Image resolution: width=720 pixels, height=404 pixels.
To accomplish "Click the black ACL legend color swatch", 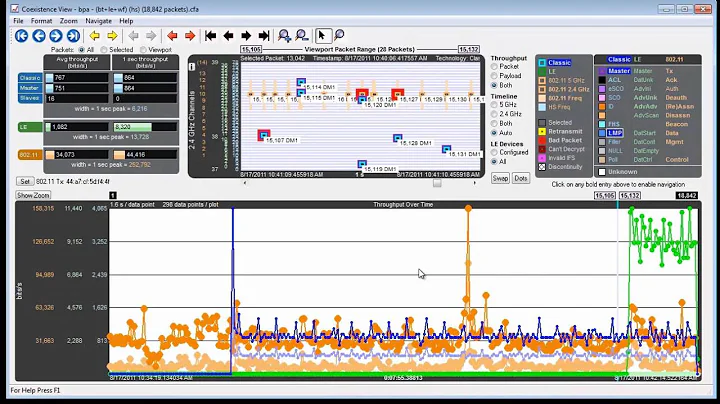I will point(602,80).
